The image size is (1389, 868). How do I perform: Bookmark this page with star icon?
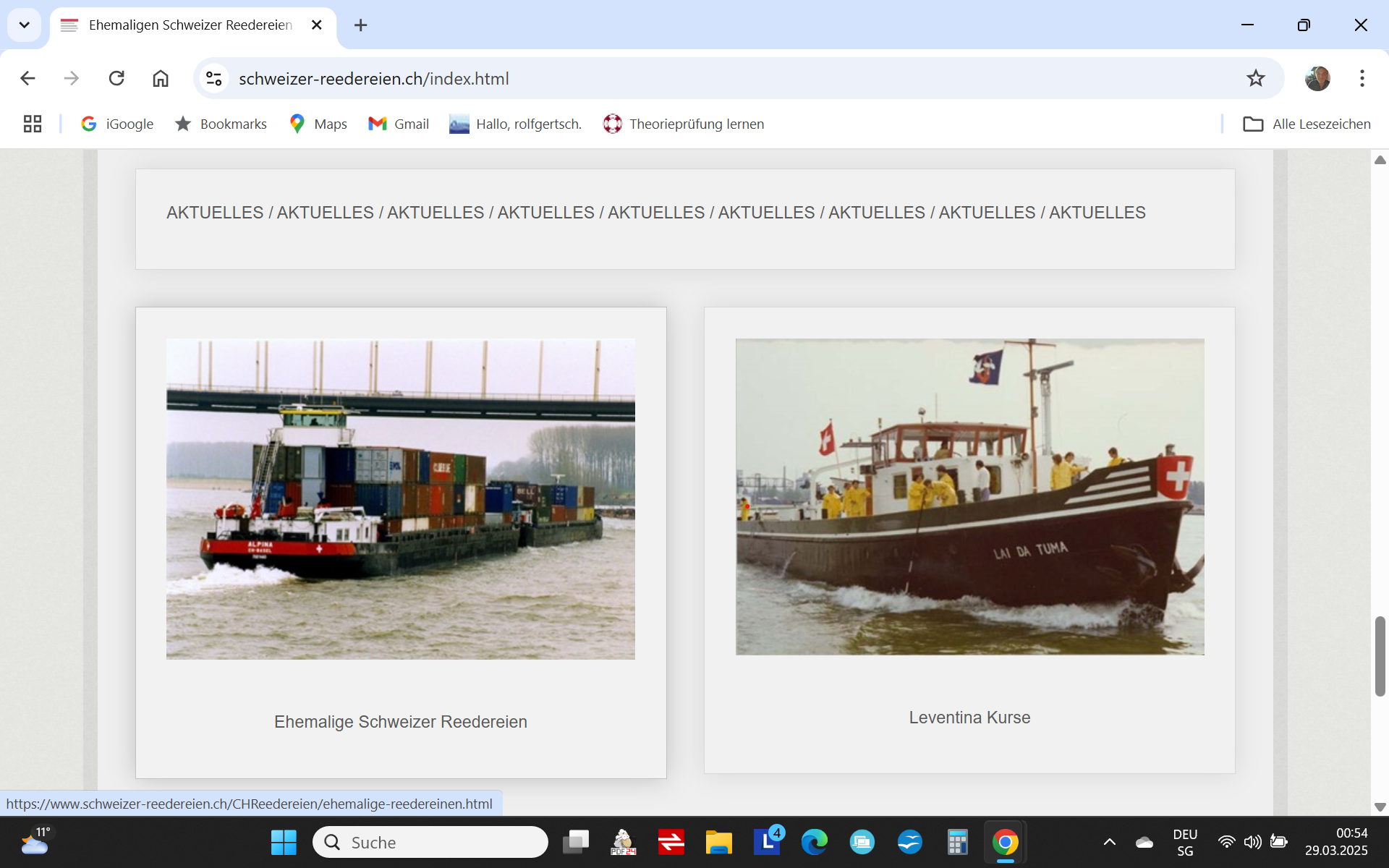[1255, 78]
